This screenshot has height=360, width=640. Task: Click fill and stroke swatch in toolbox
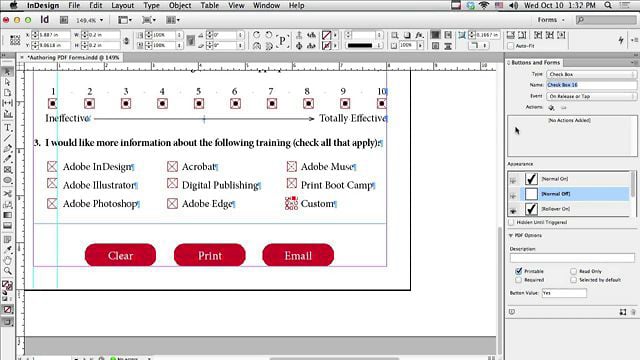[x=7, y=285]
